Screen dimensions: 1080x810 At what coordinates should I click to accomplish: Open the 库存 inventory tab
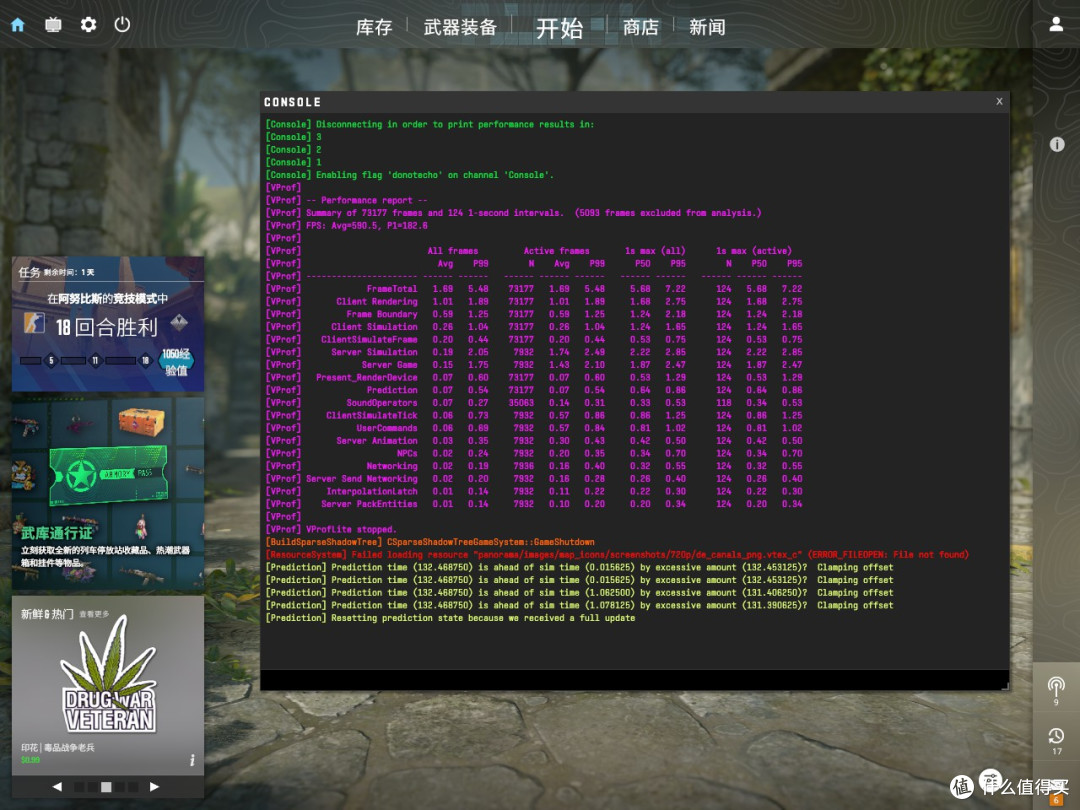(x=374, y=28)
